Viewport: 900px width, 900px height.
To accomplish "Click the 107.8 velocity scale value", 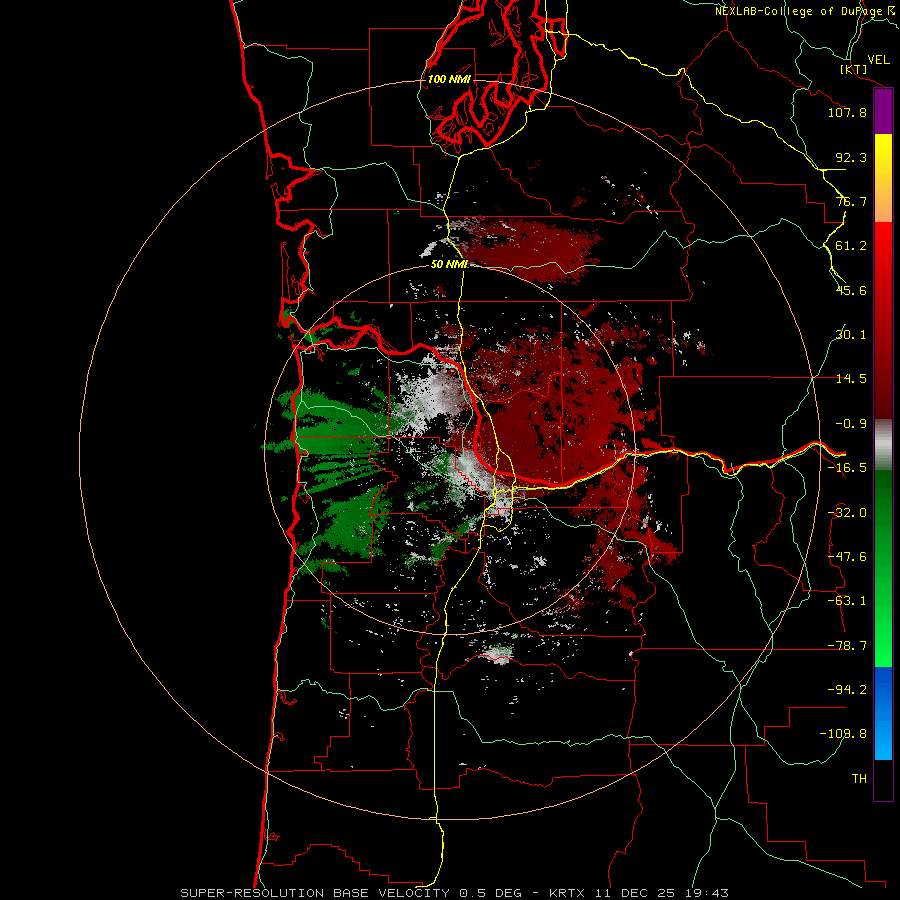I will point(847,112).
